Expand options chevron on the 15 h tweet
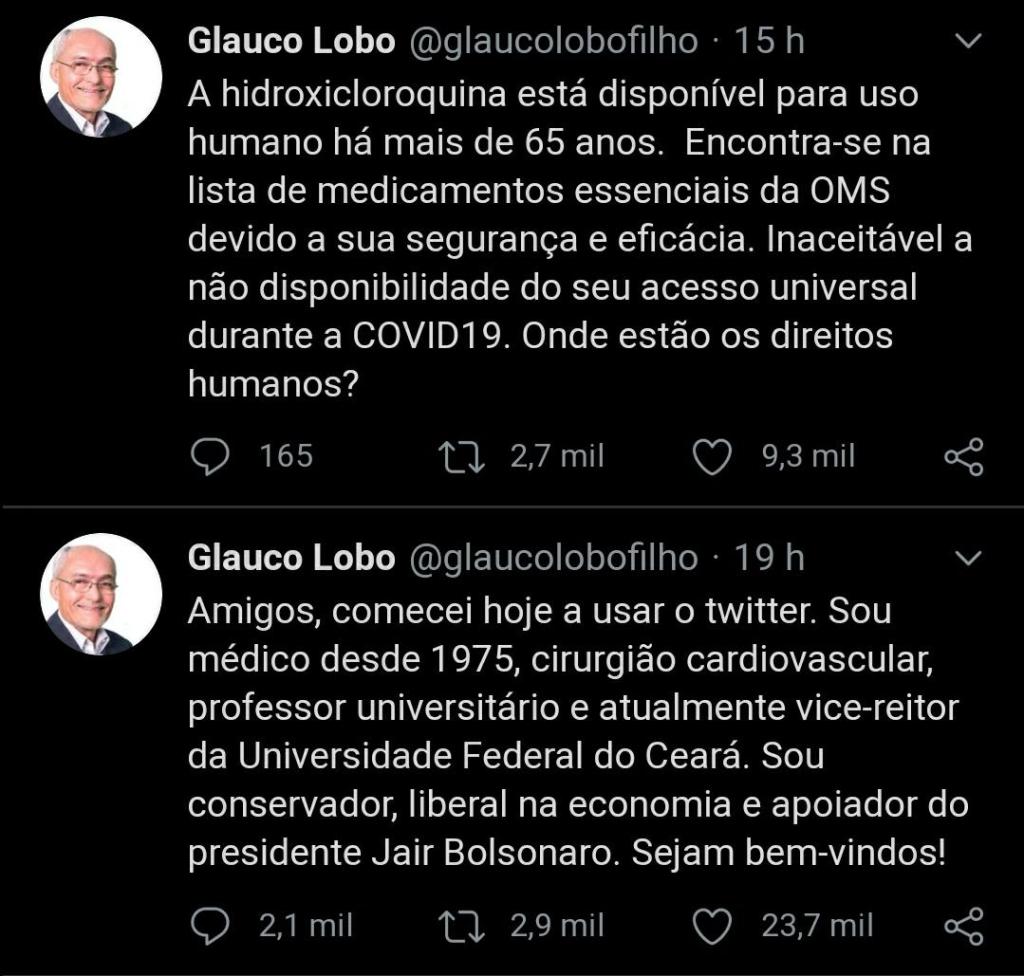The height and width of the screenshot is (976, 1024). coord(968,42)
